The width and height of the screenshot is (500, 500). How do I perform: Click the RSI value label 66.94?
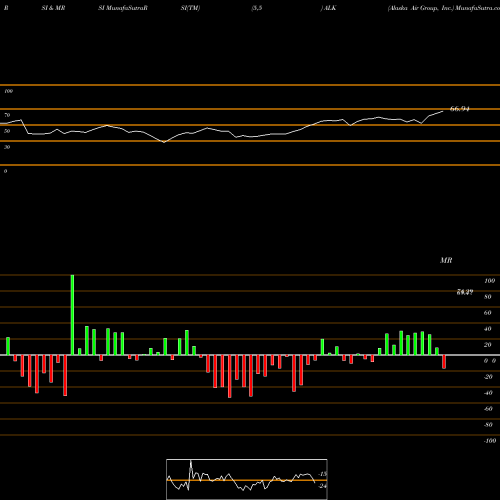460,109
